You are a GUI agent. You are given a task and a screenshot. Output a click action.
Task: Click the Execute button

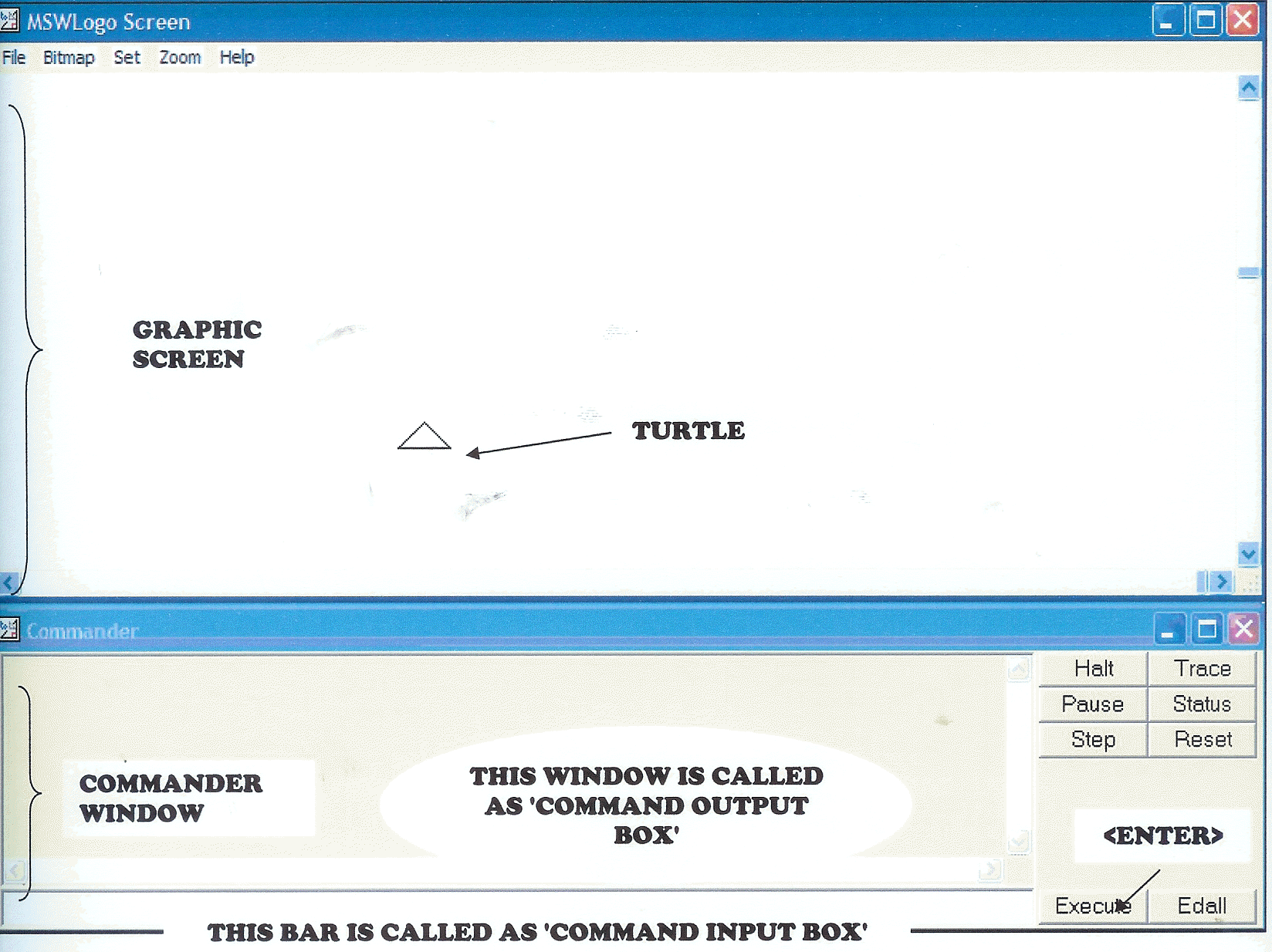(1092, 906)
